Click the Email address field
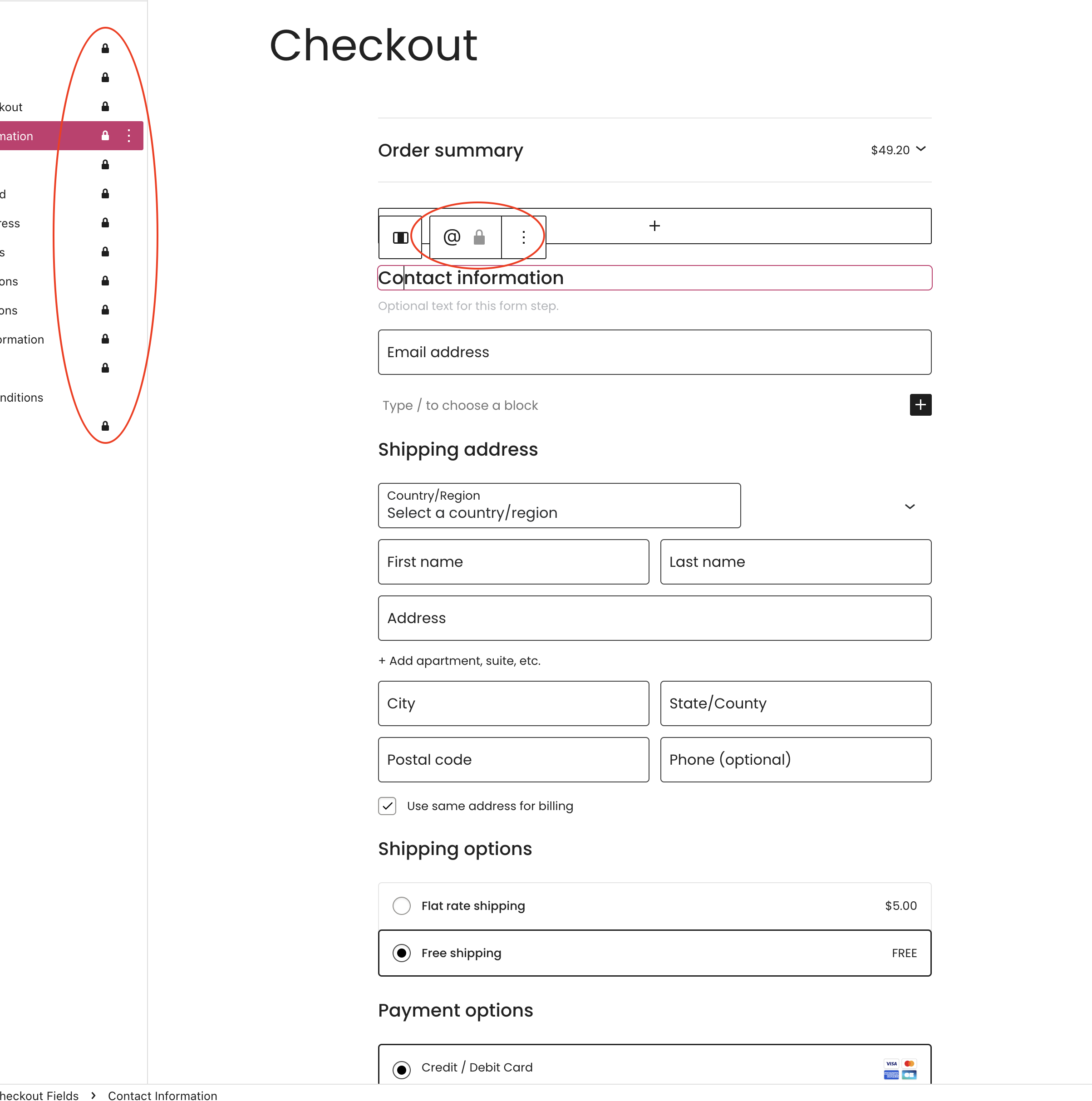Screen dimensions: 1092x1101 point(654,352)
